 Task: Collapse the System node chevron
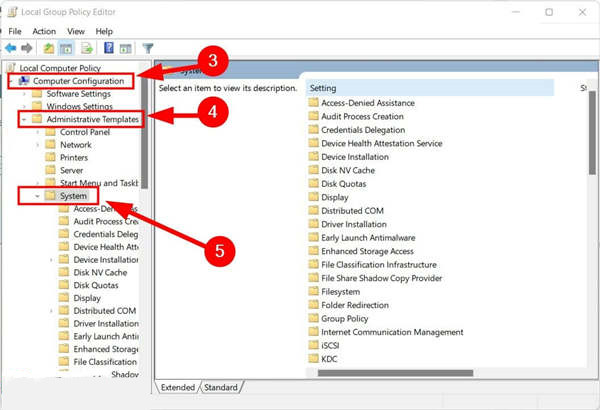37,196
